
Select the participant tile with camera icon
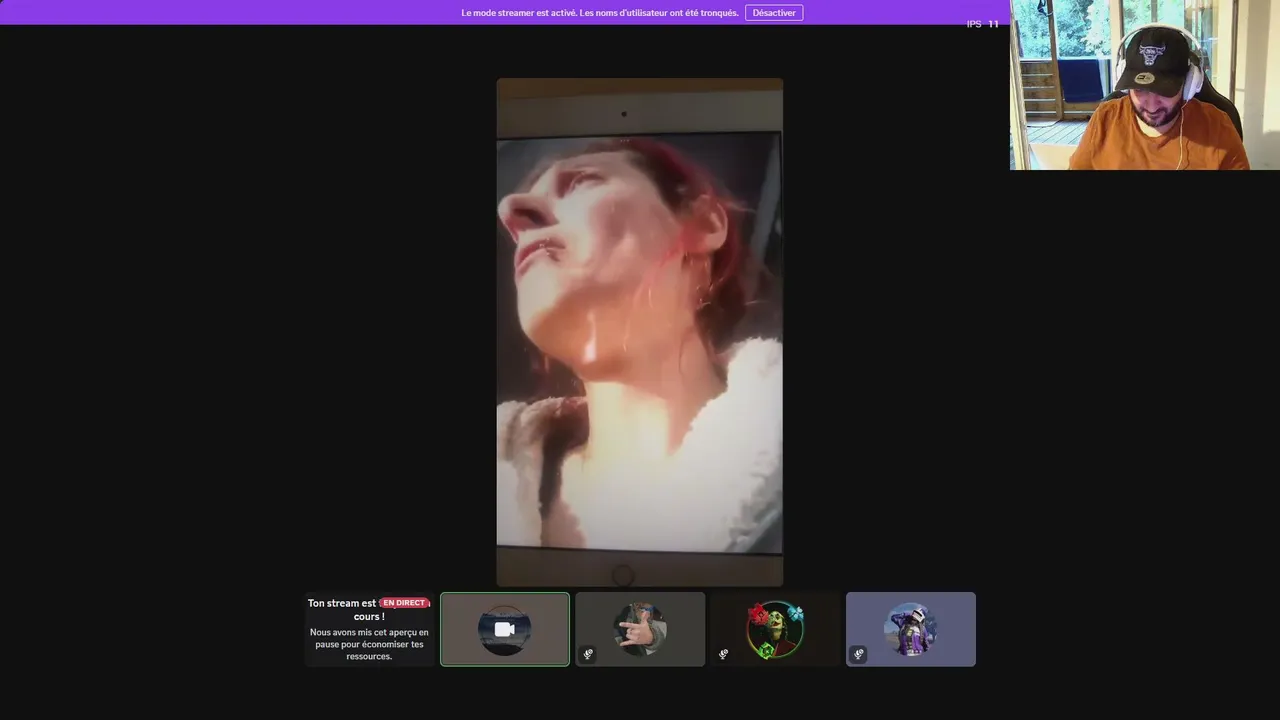pos(505,629)
